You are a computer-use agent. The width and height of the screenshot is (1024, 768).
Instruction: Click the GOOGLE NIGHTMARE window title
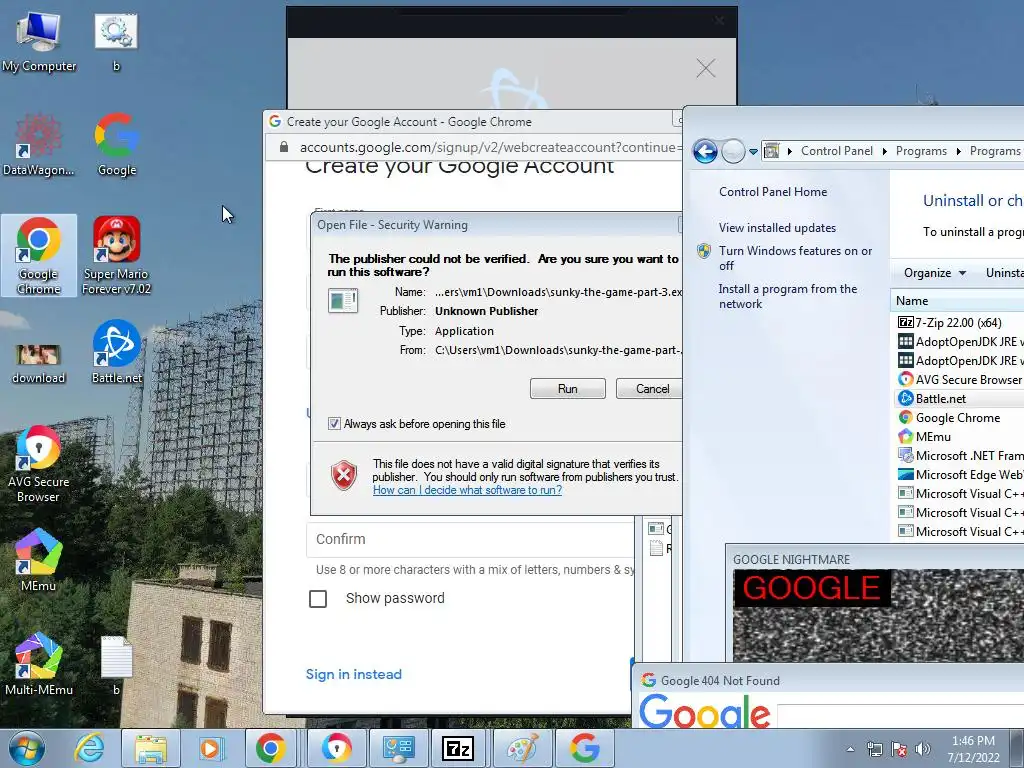pyautogui.click(x=792, y=560)
